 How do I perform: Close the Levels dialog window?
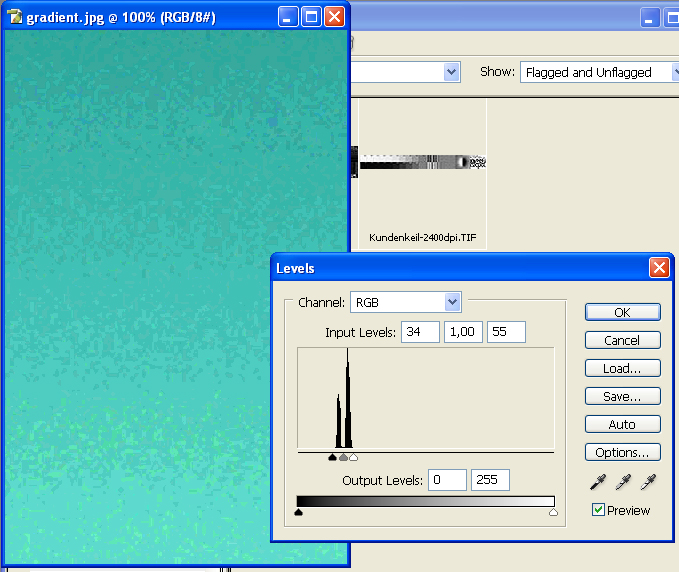659,268
